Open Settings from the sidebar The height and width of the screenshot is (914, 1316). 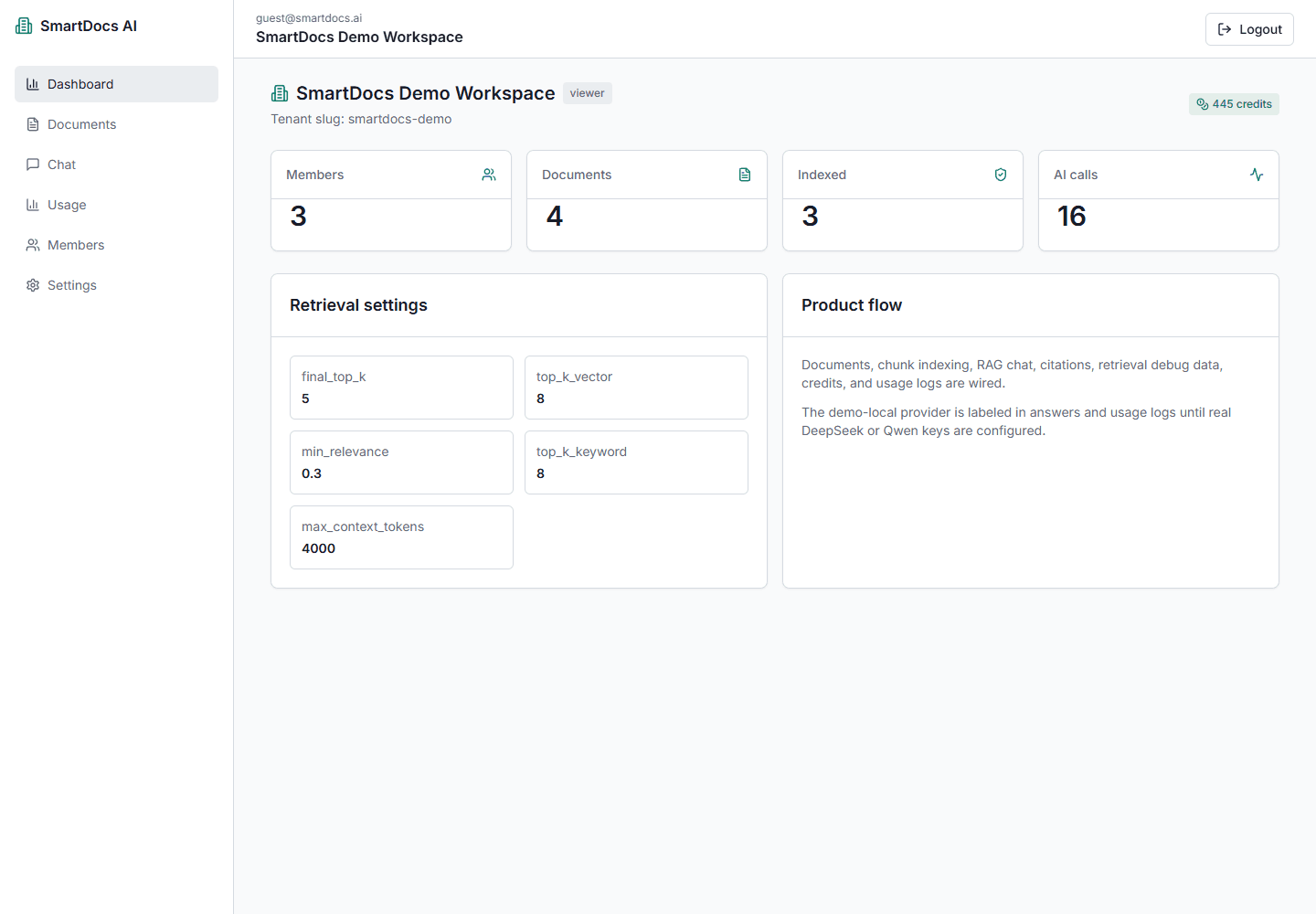[x=116, y=285]
